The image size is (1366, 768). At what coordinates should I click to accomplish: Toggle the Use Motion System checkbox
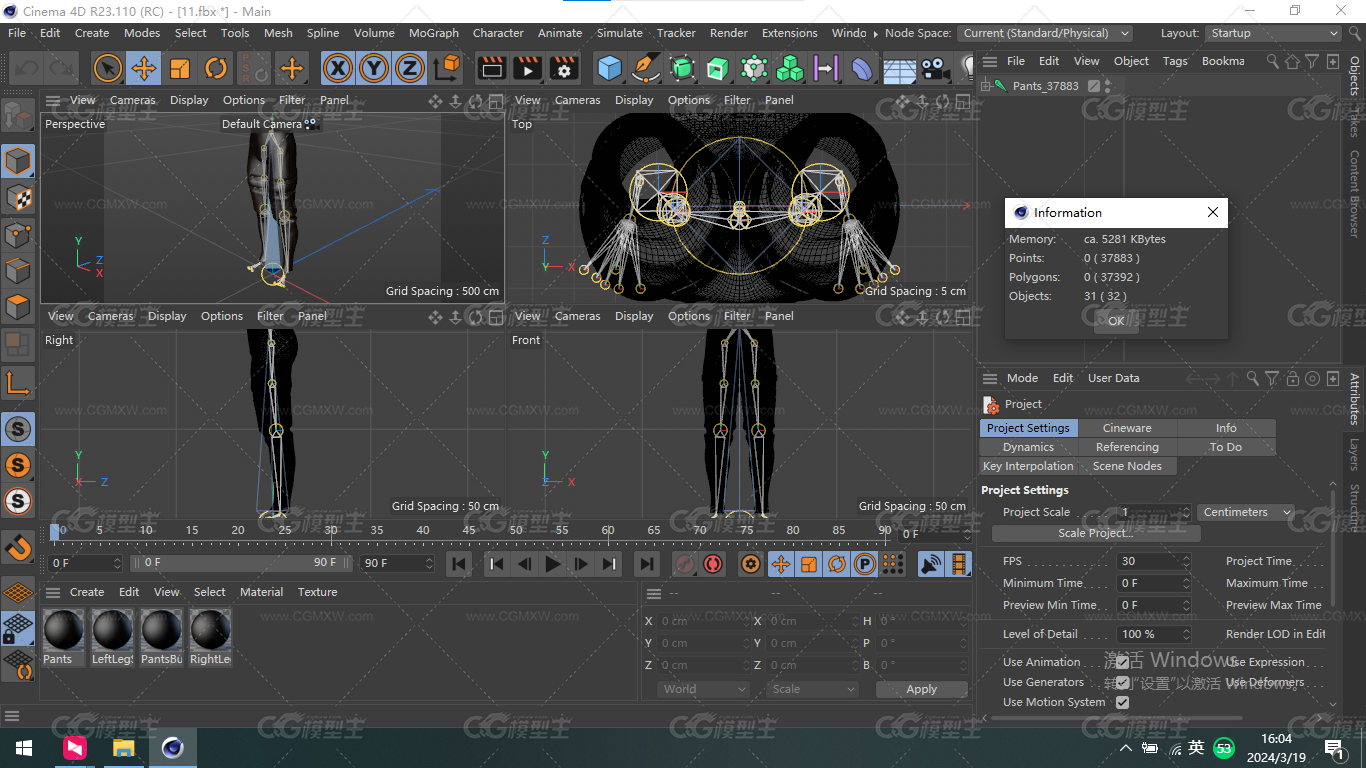tap(1122, 702)
